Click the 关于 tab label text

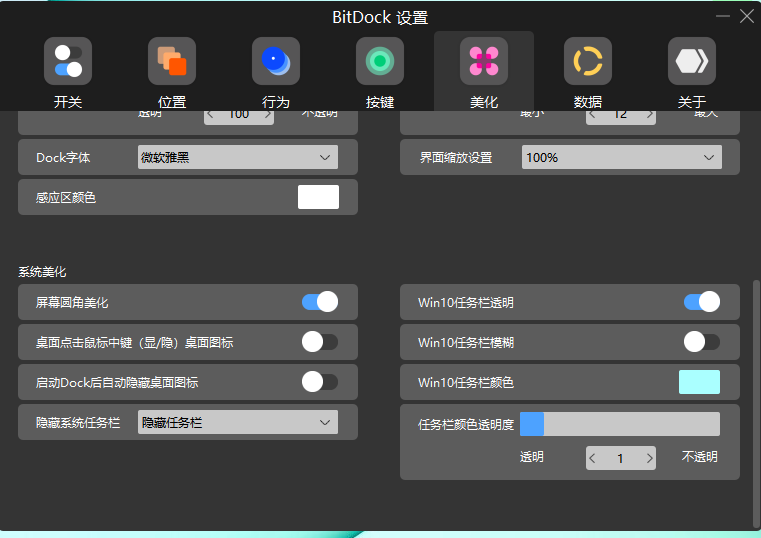tap(692, 102)
